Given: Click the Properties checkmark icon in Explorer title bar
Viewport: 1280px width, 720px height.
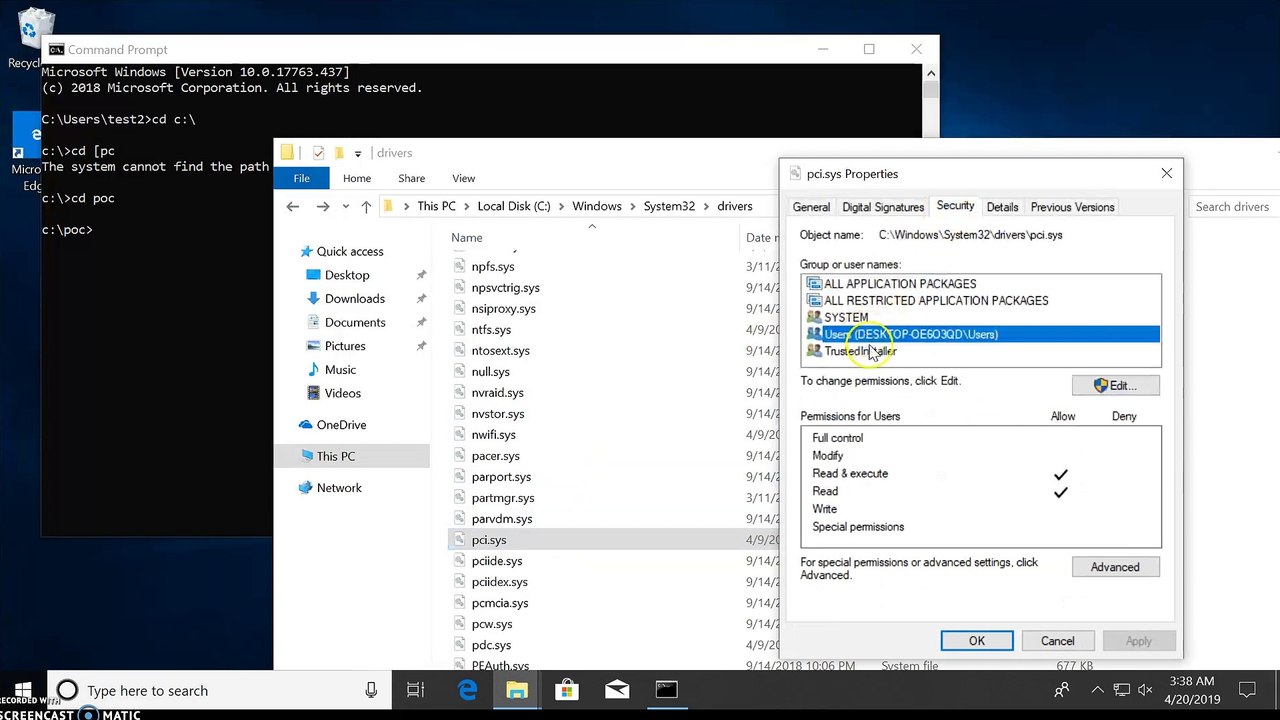Looking at the screenshot, I should 318,153.
